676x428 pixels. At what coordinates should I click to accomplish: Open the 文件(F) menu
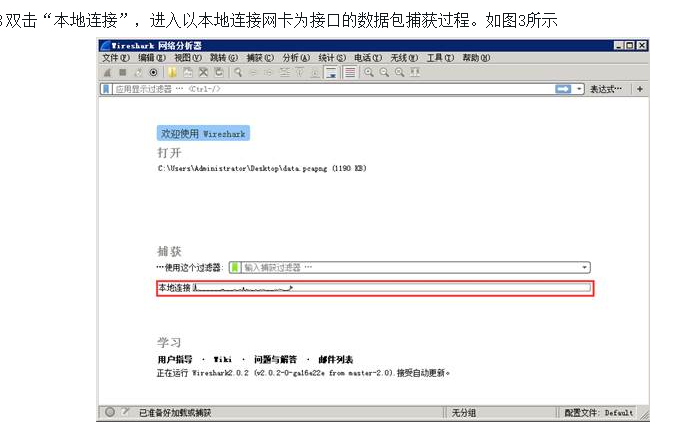coord(116,57)
